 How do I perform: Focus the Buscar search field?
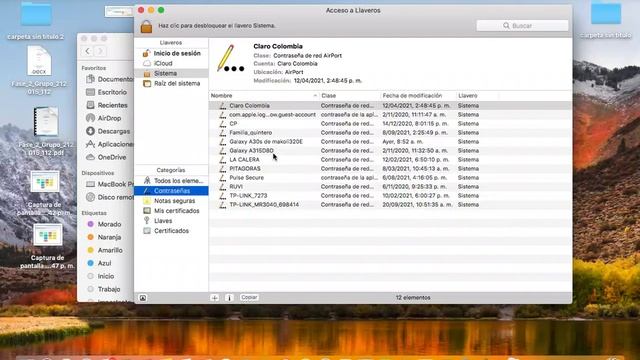click(522, 26)
